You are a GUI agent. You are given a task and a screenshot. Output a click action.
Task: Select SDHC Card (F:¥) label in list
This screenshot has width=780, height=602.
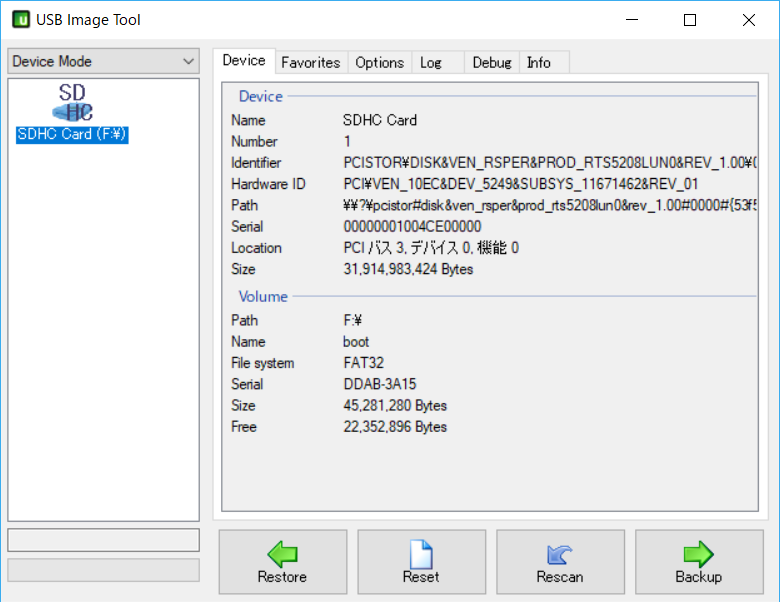(x=72, y=134)
